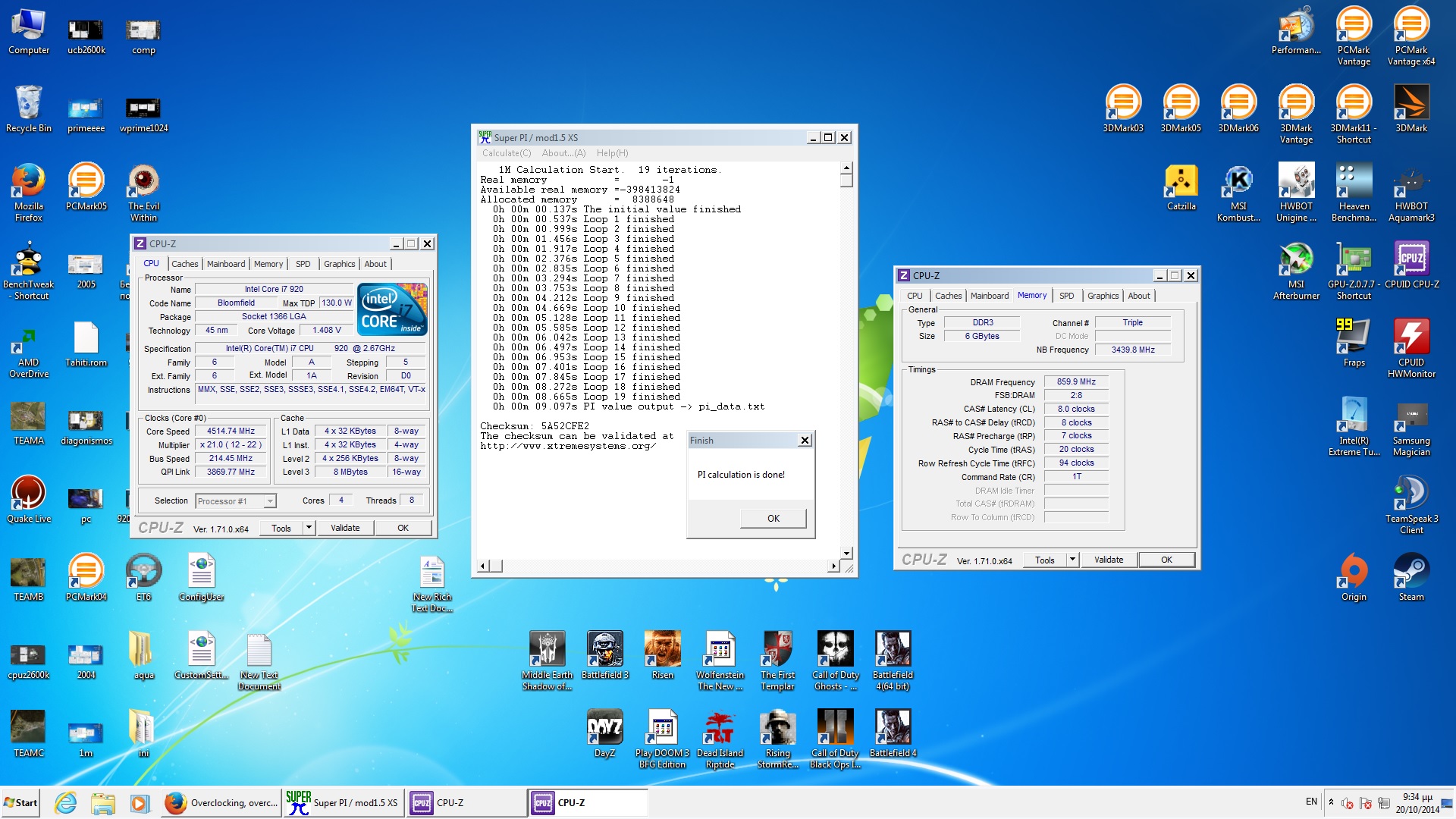Open the 3DMark Vantage shortcut
The width and height of the screenshot is (1456, 819).
click(1296, 114)
